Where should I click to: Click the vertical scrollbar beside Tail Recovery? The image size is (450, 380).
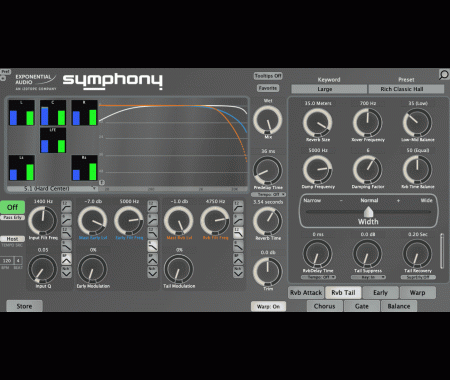point(442,251)
